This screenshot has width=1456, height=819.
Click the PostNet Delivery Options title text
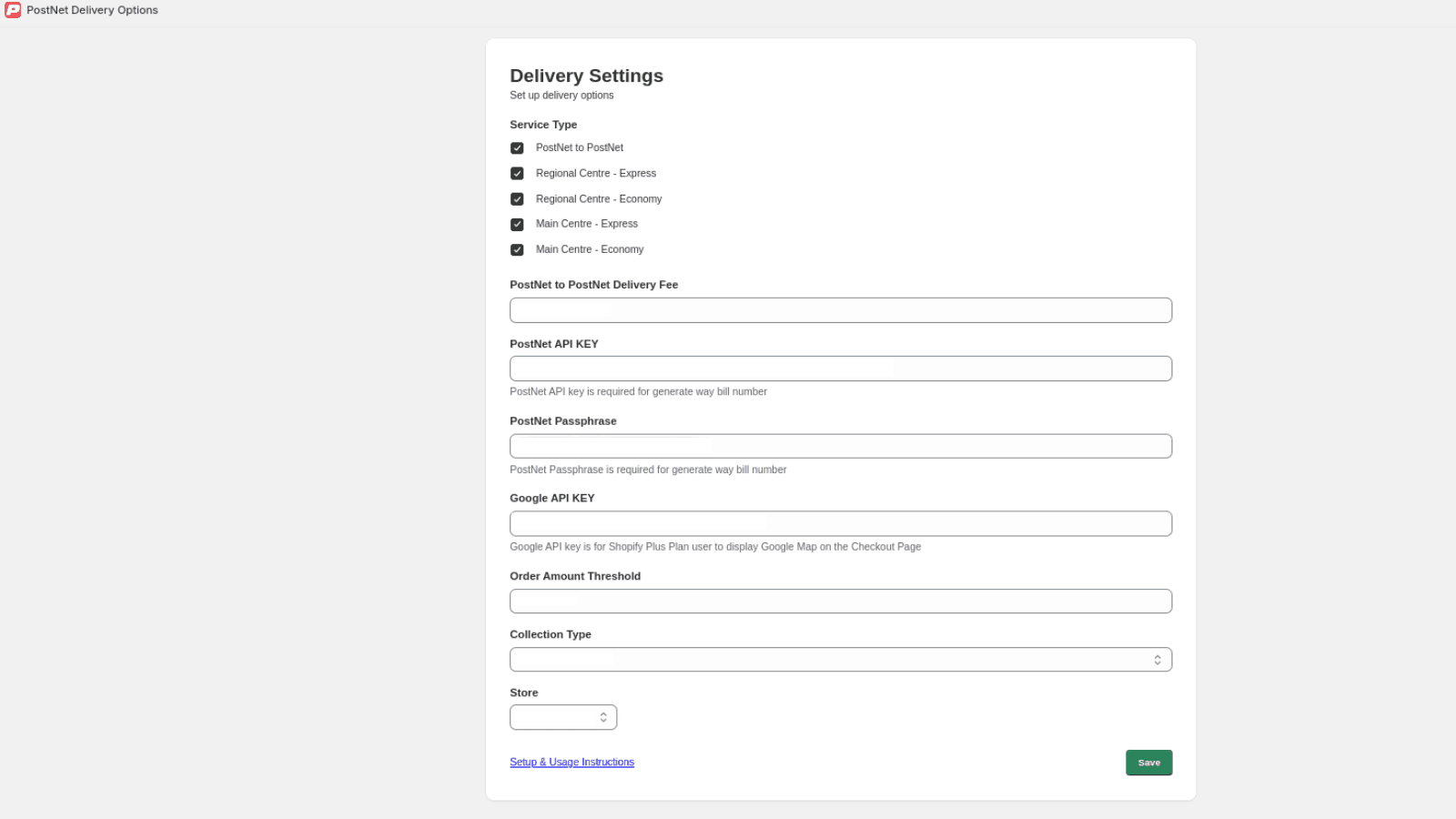click(x=92, y=10)
